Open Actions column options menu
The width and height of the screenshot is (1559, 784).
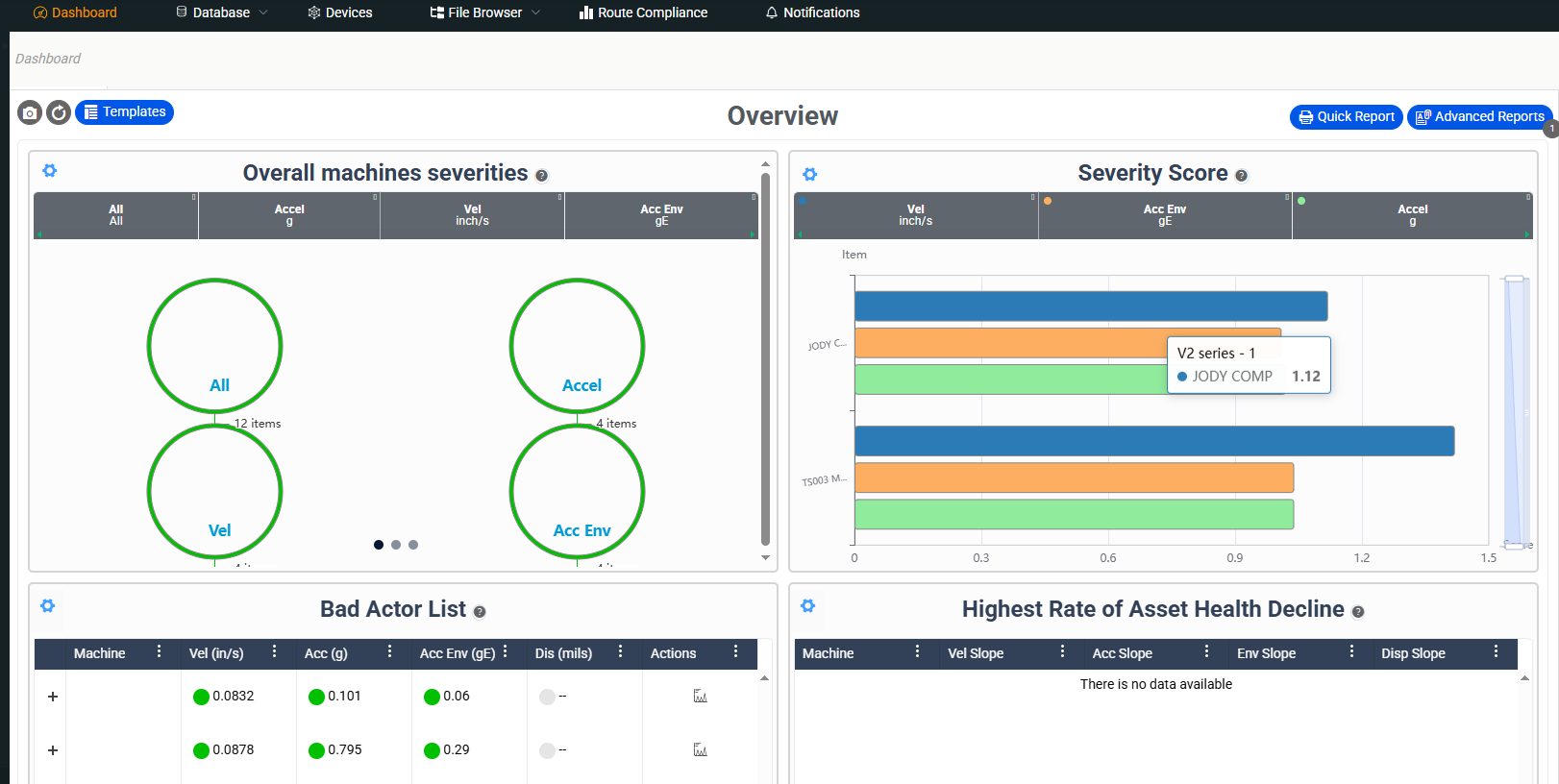[x=735, y=651]
